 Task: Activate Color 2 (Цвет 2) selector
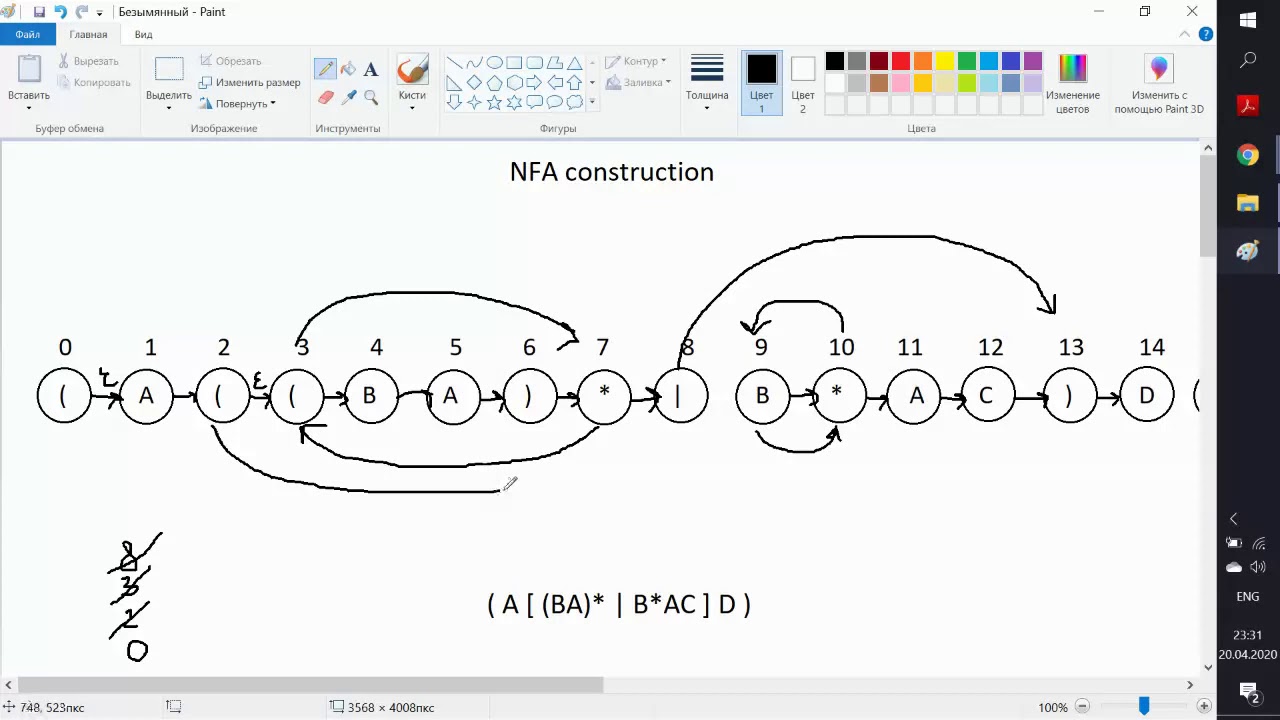click(x=803, y=83)
